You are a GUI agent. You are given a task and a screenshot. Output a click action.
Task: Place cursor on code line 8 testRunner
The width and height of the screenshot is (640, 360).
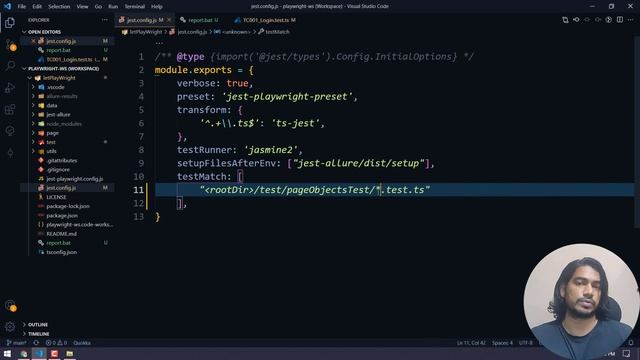(239, 150)
